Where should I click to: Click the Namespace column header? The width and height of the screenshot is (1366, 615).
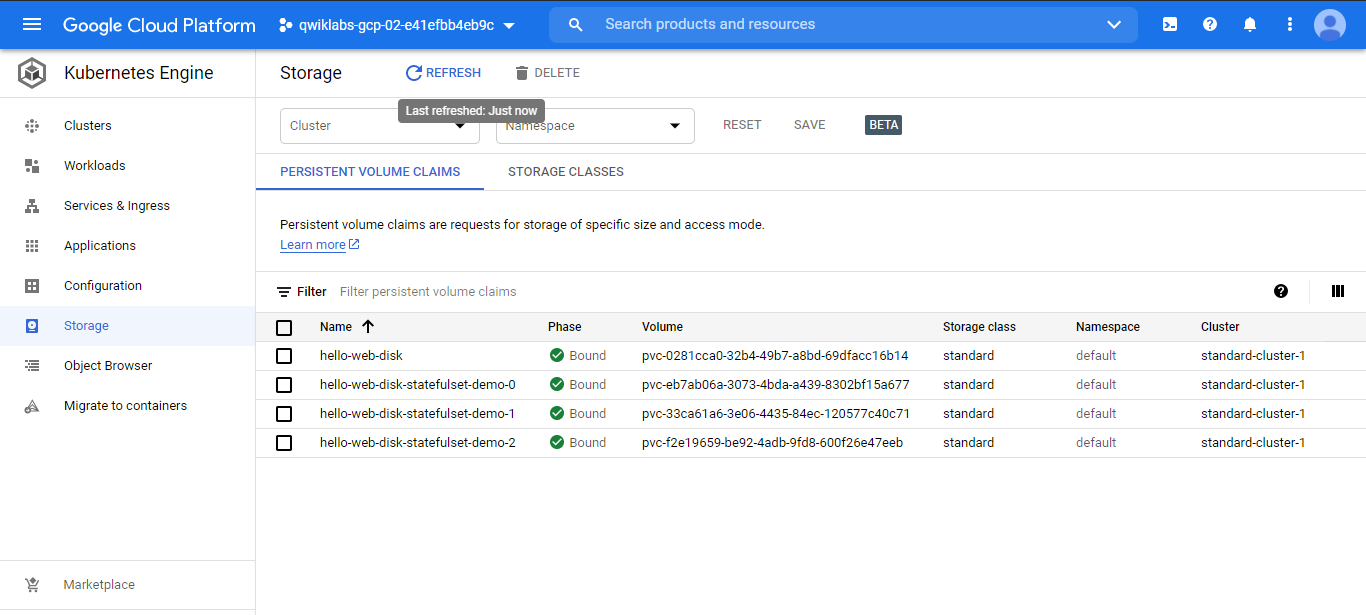pyautogui.click(x=1108, y=327)
